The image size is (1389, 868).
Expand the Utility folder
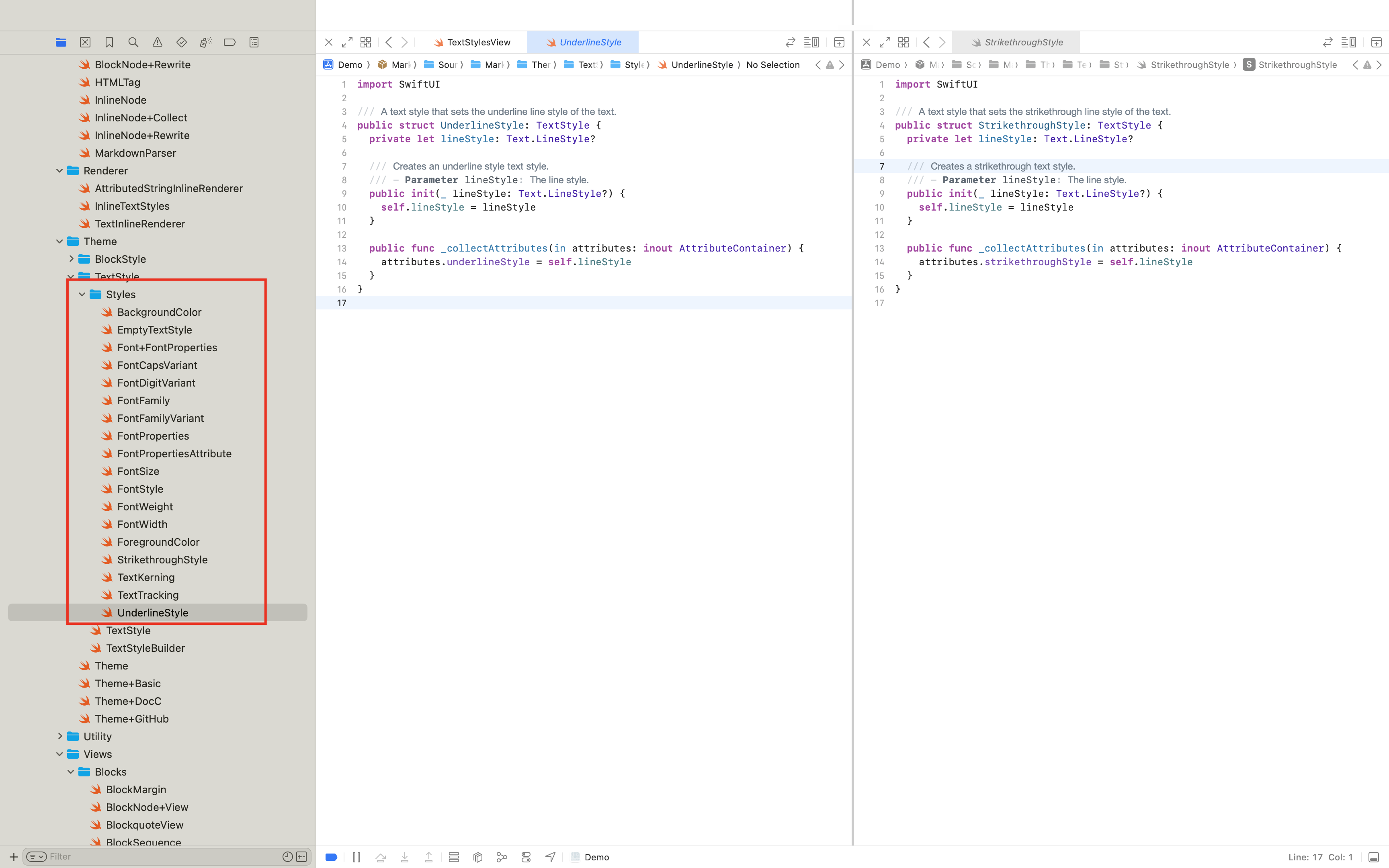(x=60, y=736)
